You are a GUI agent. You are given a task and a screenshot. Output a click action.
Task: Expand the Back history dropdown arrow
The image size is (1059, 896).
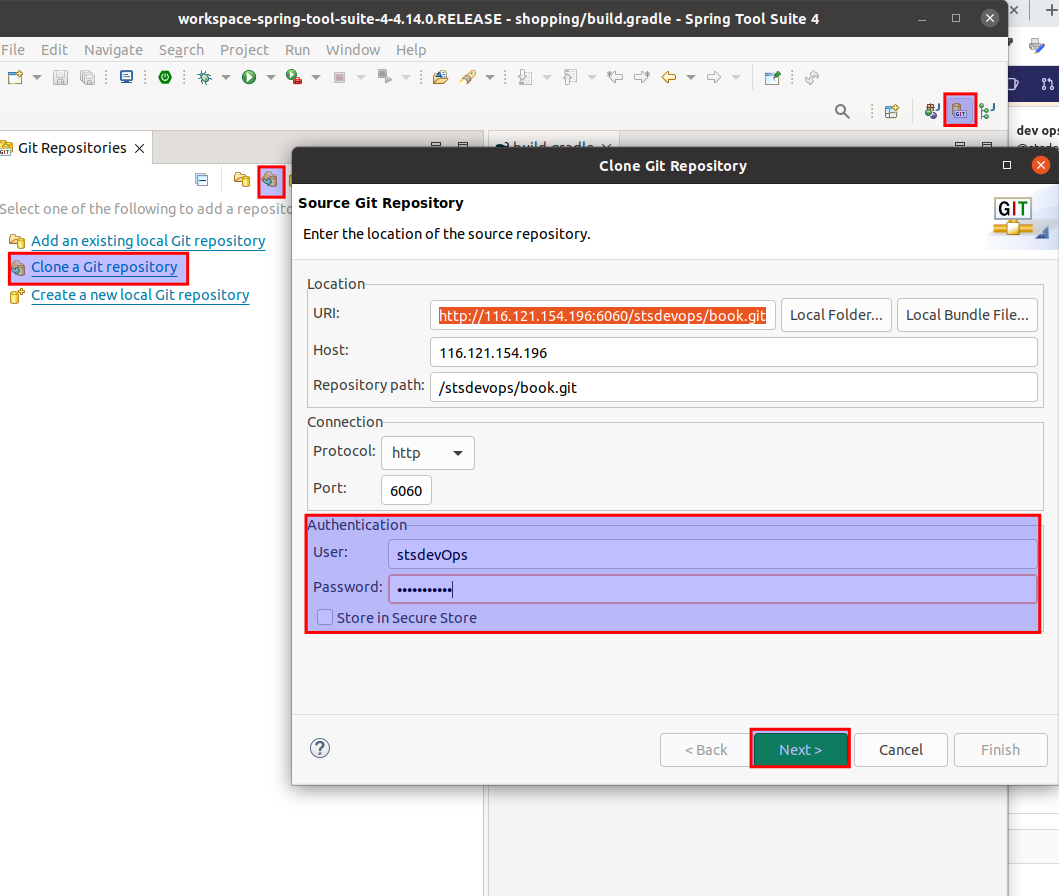pos(691,78)
